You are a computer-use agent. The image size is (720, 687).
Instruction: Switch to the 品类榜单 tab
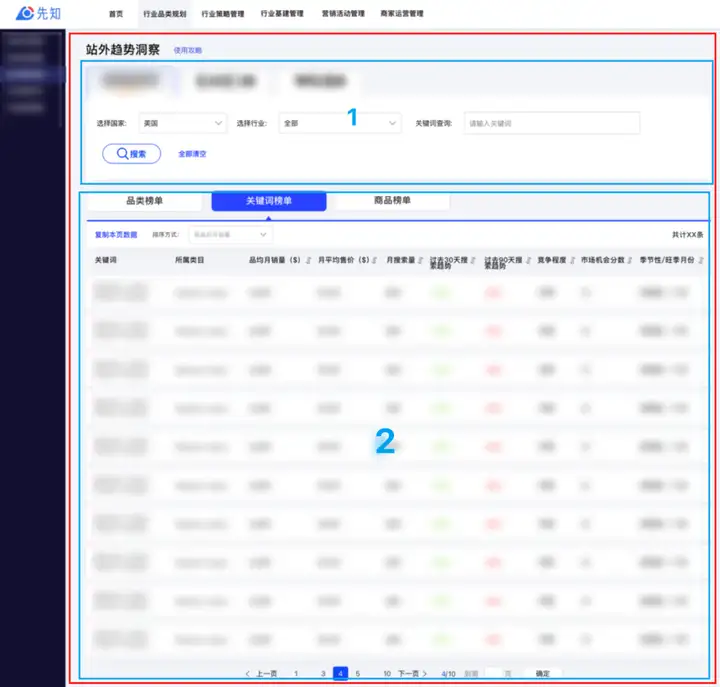[144, 201]
